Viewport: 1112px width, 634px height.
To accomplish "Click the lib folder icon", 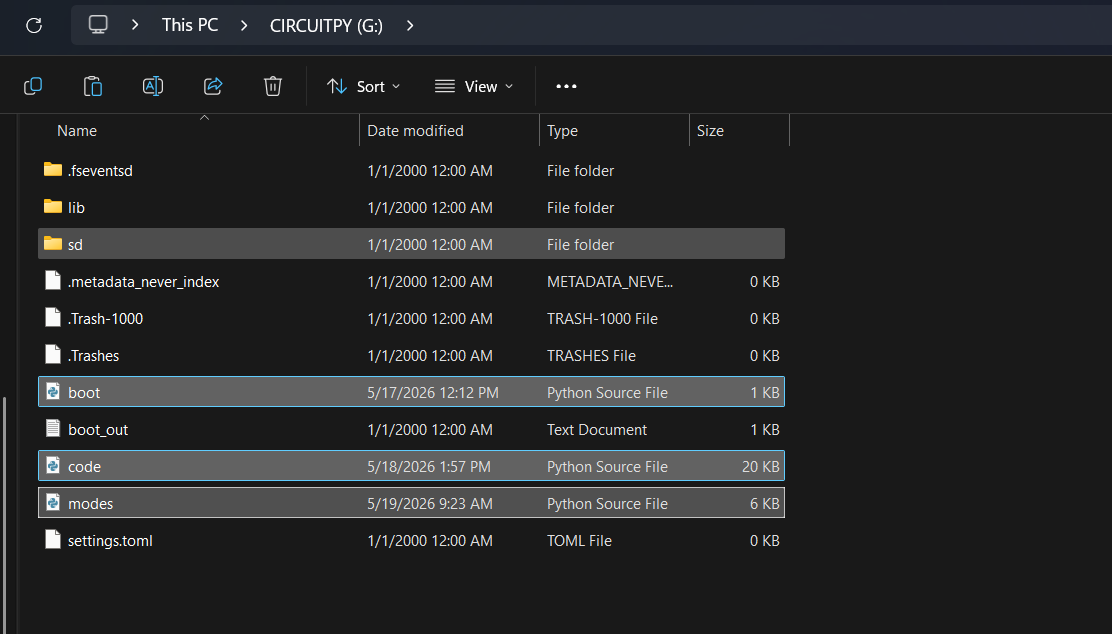I will (52, 206).
